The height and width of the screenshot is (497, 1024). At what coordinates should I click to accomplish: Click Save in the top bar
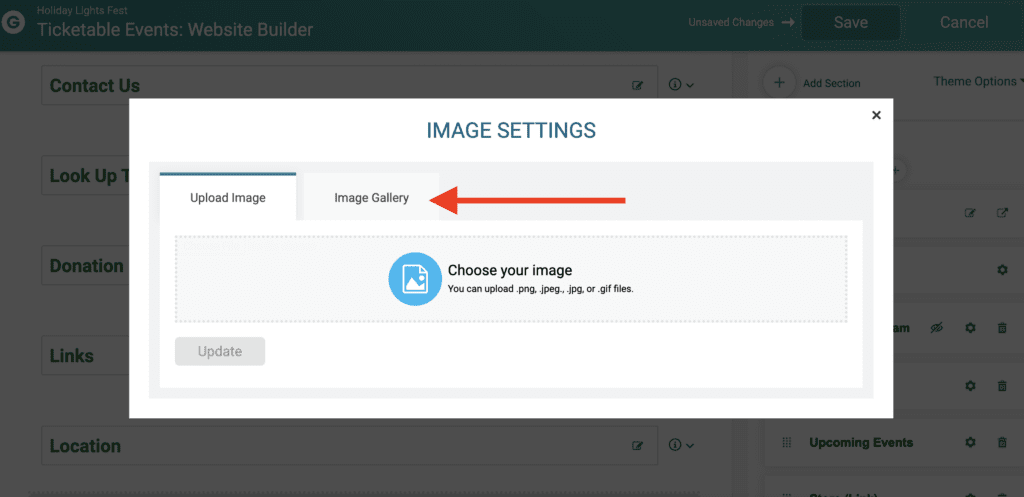click(x=850, y=23)
